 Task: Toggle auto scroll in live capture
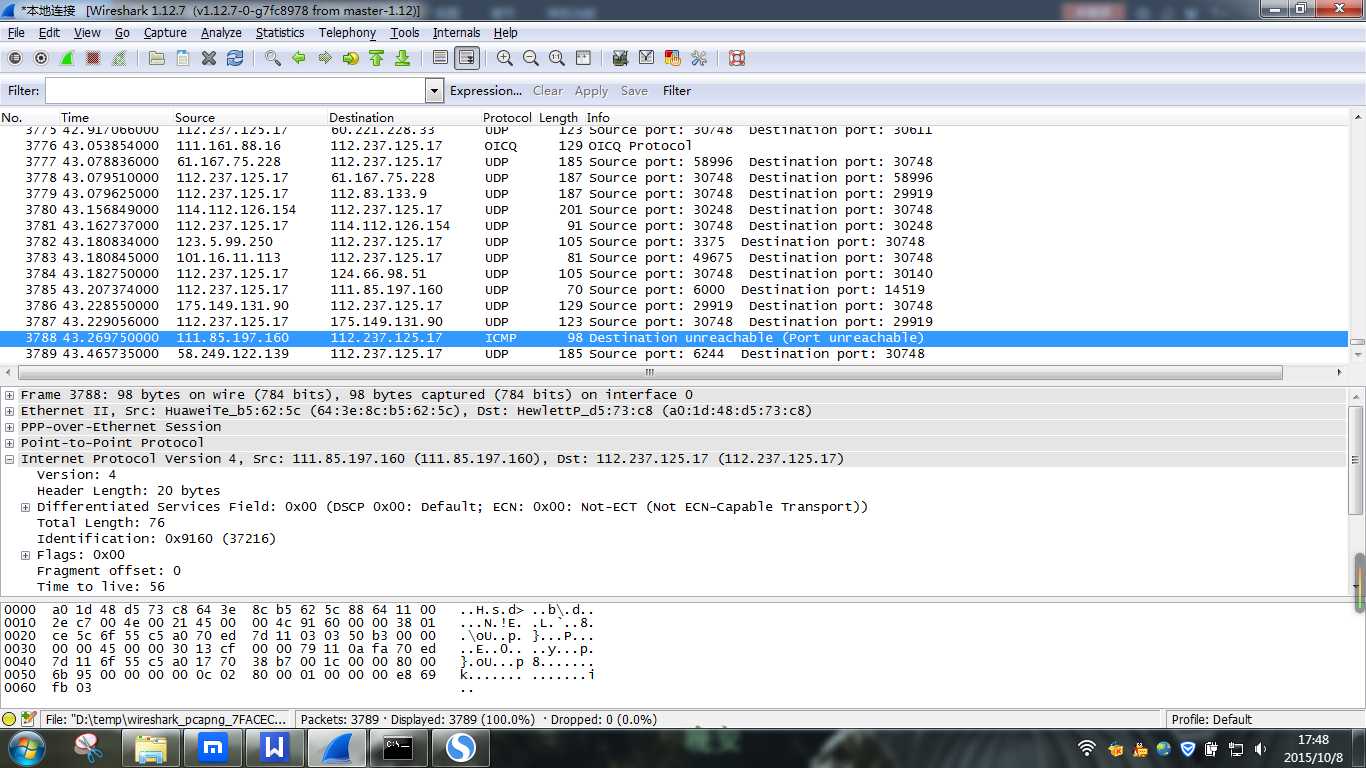tap(467, 58)
